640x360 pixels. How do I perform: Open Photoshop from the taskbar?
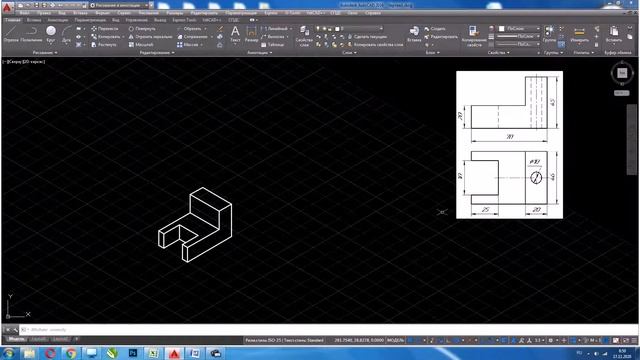(133, 353)
